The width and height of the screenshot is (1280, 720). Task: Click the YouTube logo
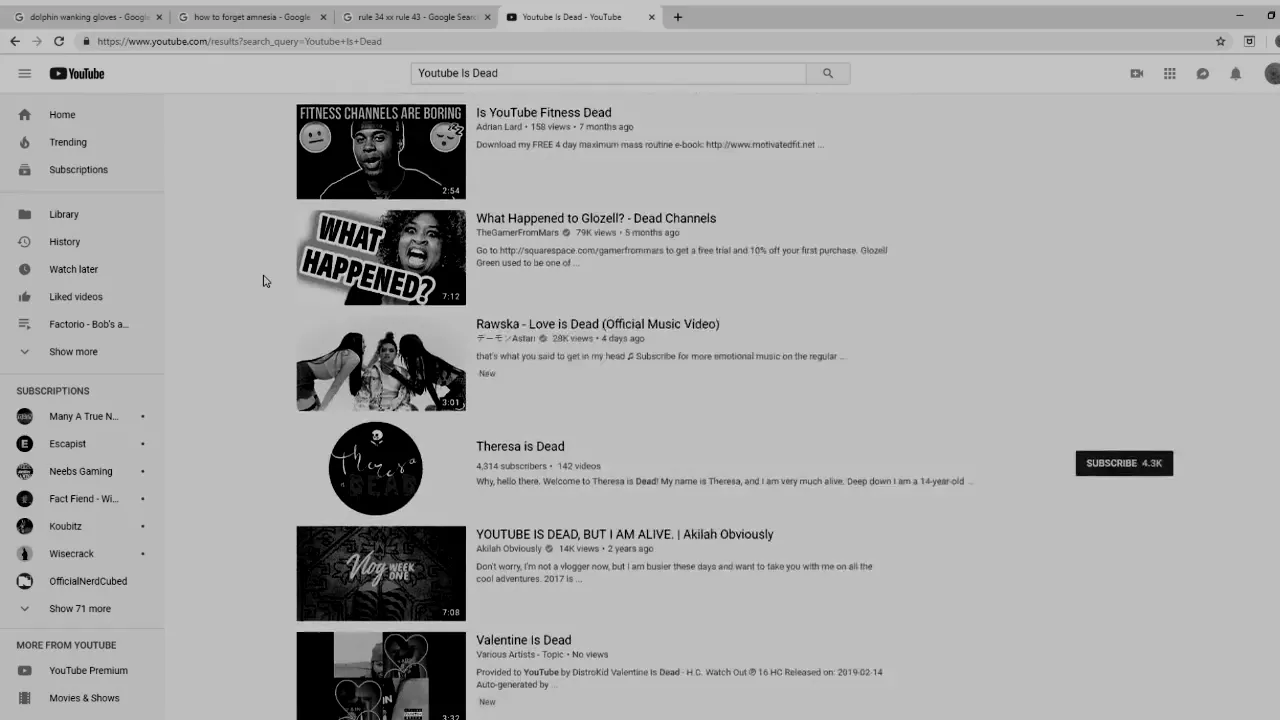click(77, 73)
